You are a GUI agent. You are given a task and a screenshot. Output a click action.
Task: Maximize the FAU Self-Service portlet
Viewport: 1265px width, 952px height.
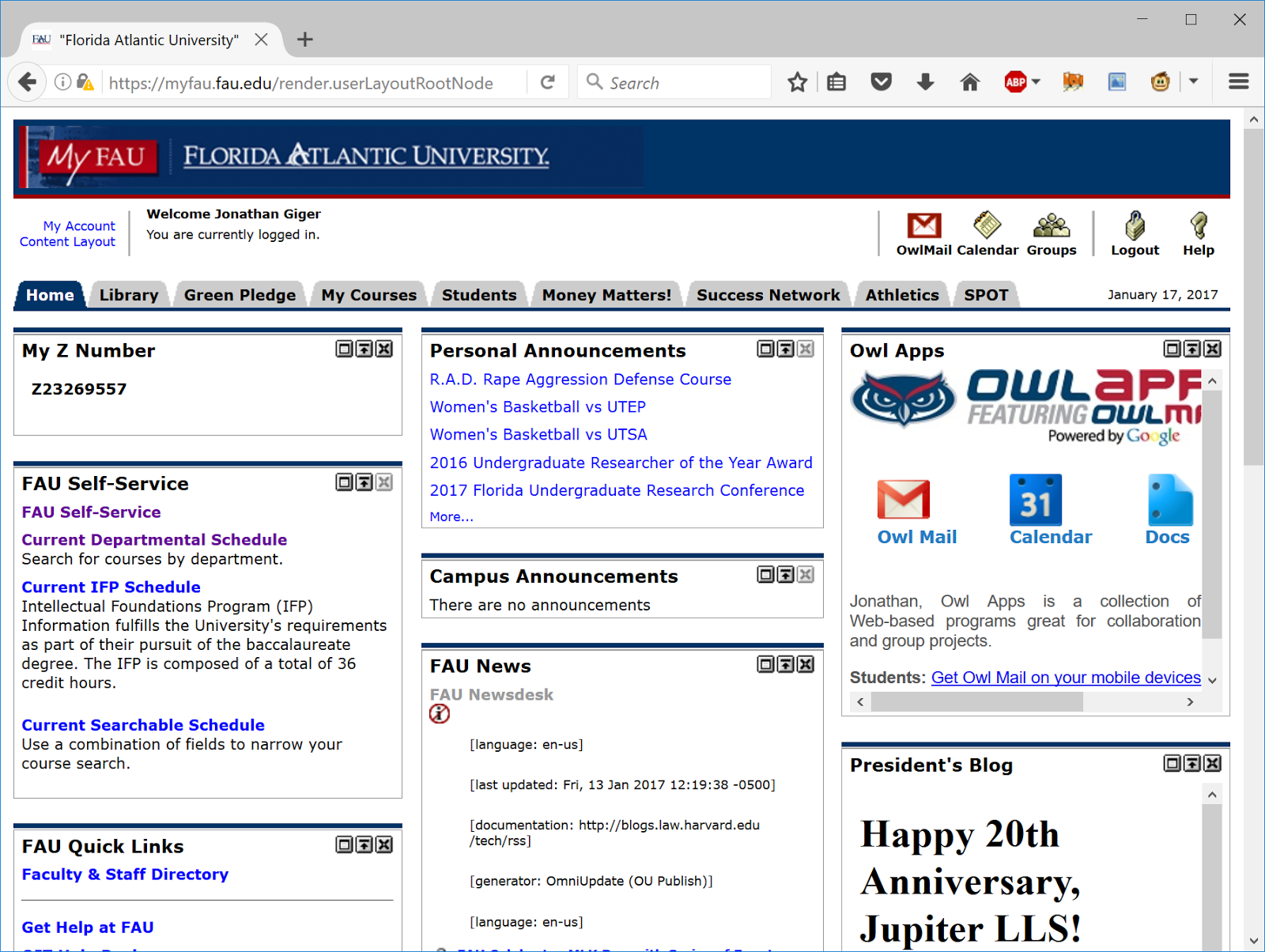click(344, 482)
